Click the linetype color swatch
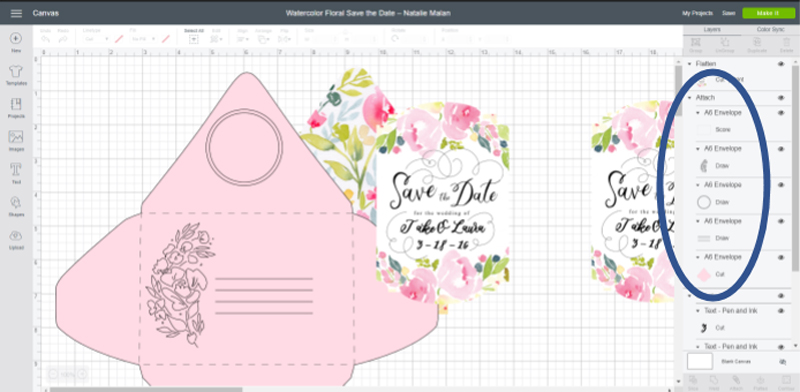This screenshot has height=392, width=800. (x=119, y=39)
